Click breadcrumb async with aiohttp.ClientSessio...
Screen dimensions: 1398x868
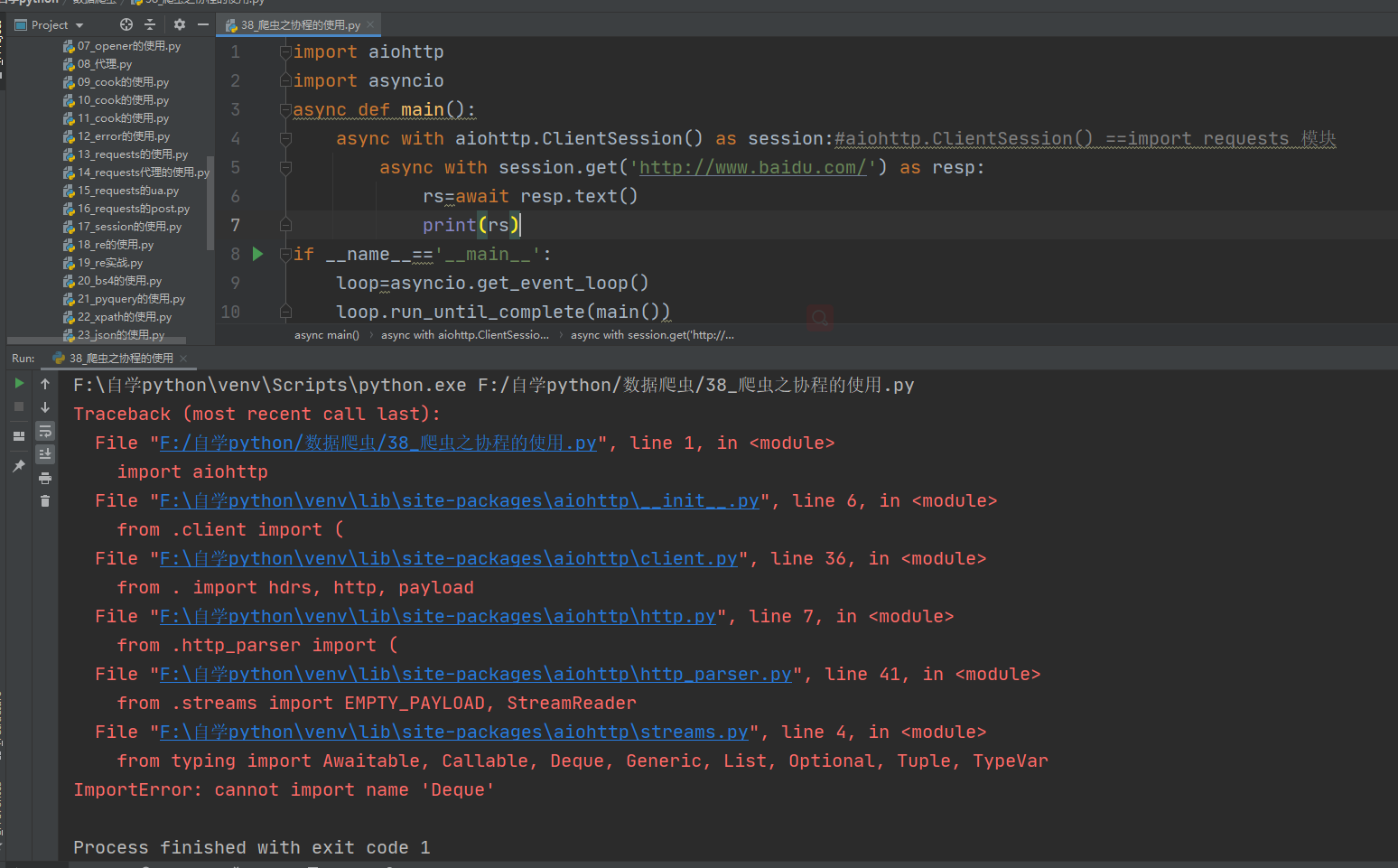464,335
